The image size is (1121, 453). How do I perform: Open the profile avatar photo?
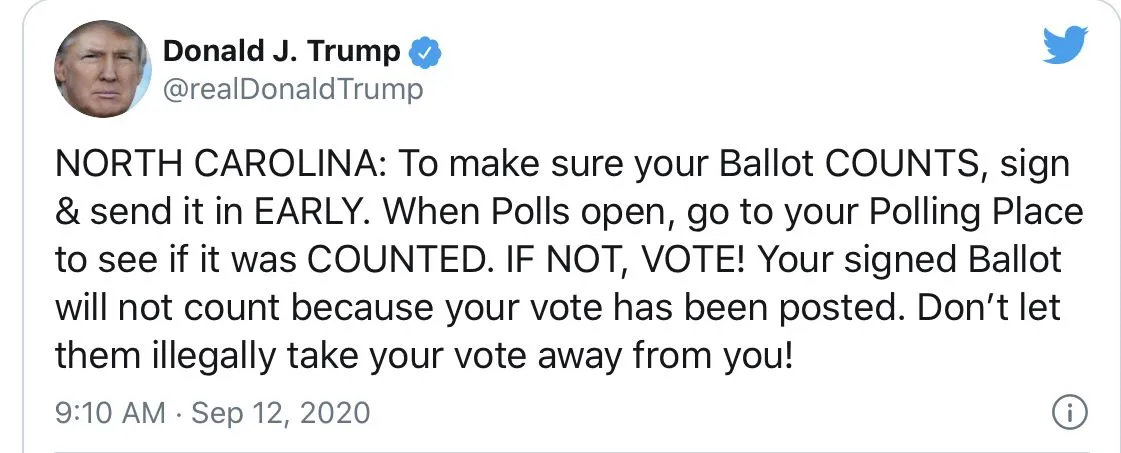click(102, 69)
